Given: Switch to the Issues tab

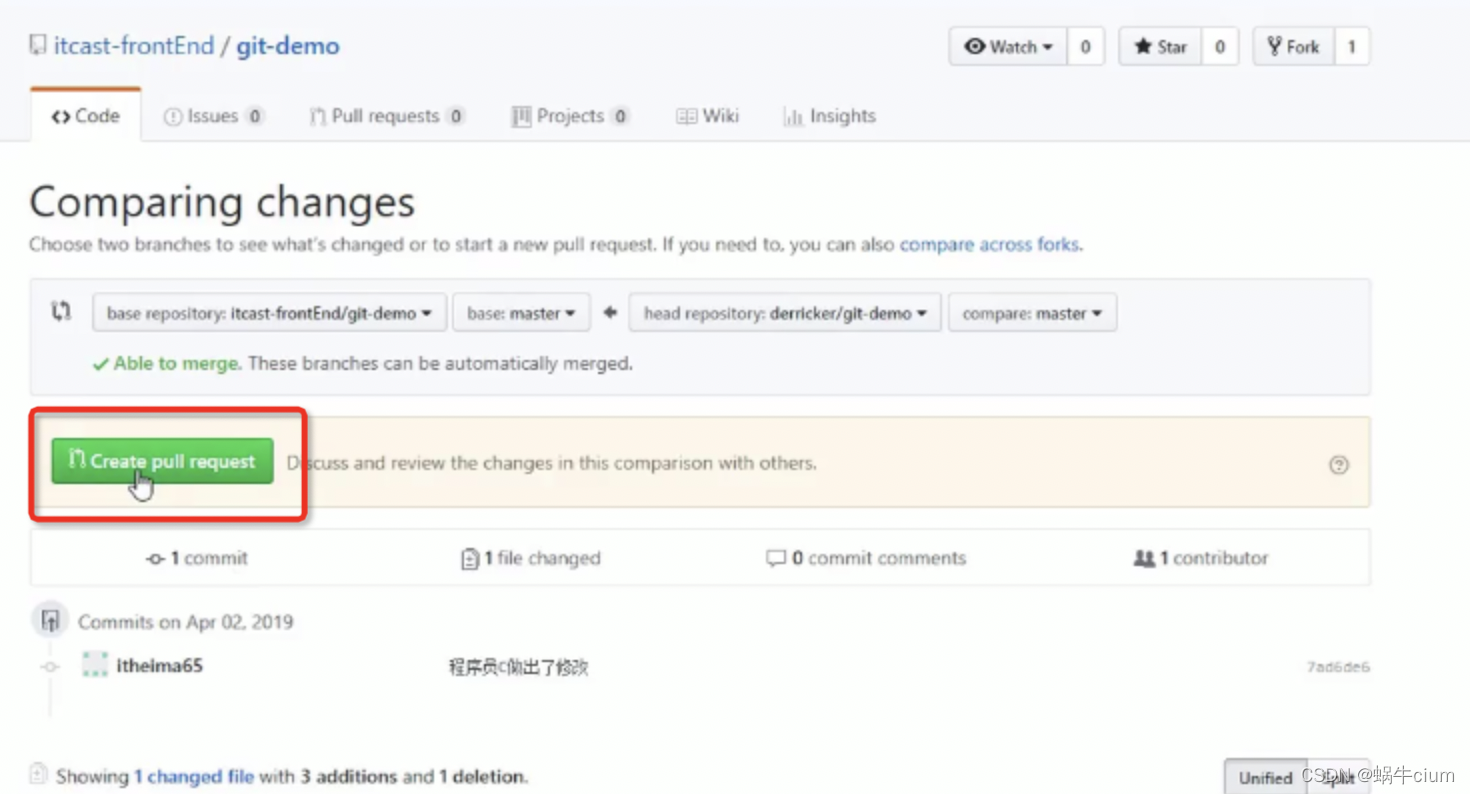Looking at the screenshot, I should point(213,116).
